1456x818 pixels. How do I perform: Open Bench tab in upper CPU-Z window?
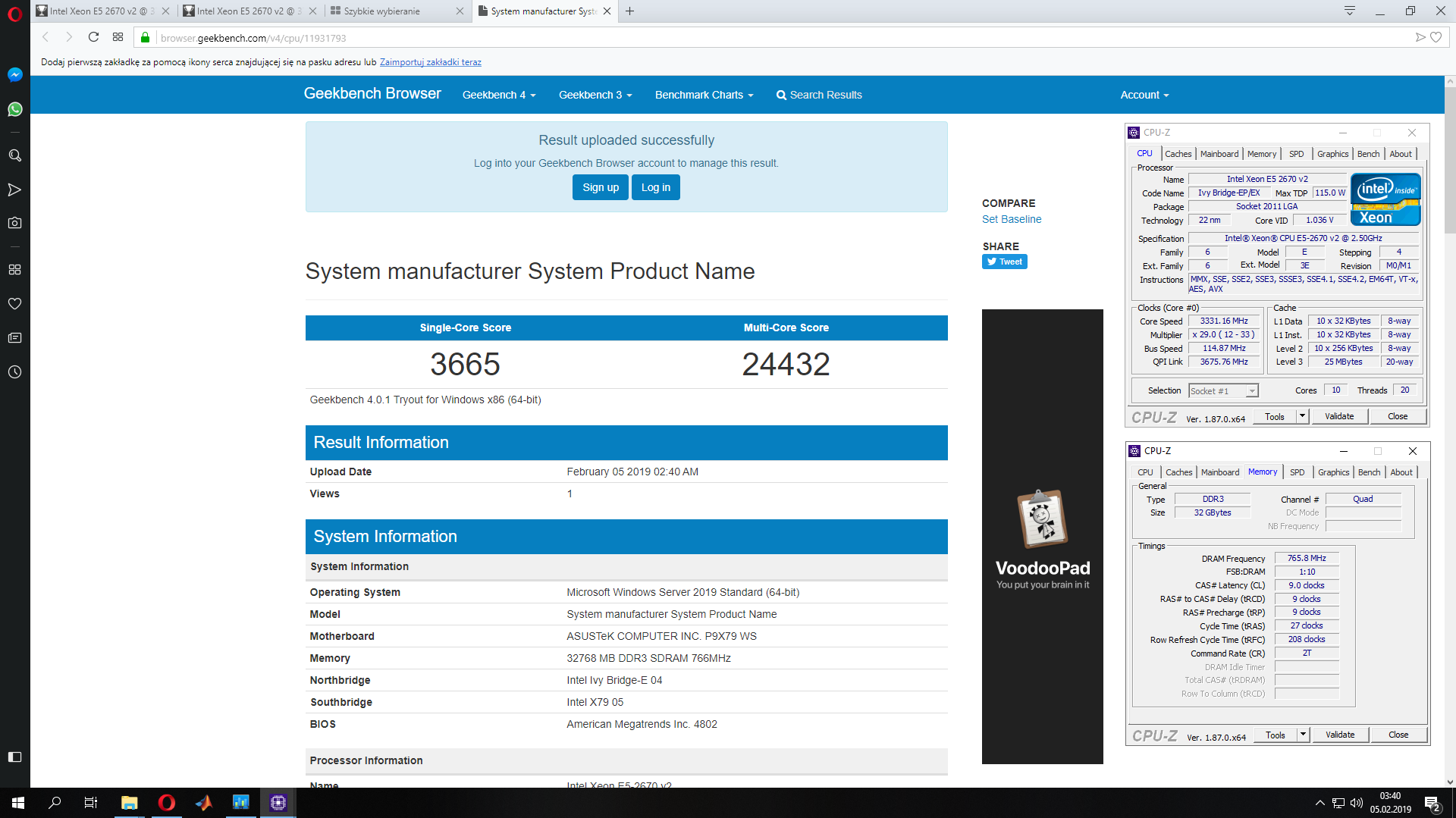[1368, 154]
